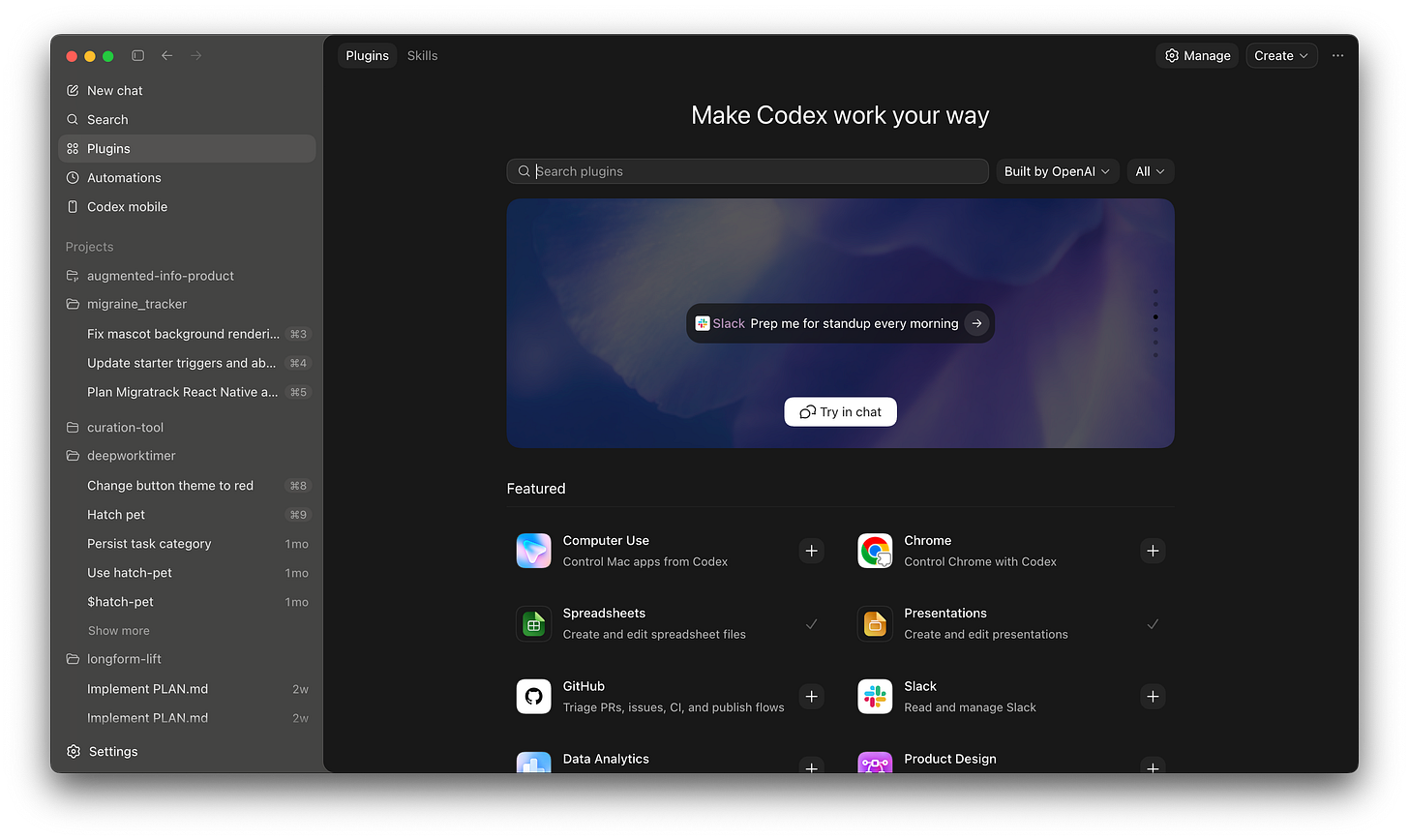Screen dimensions: 1409x840
Task: Click the Presentations plugin icon
Action: pyautogui.click(x=875, y=624)
